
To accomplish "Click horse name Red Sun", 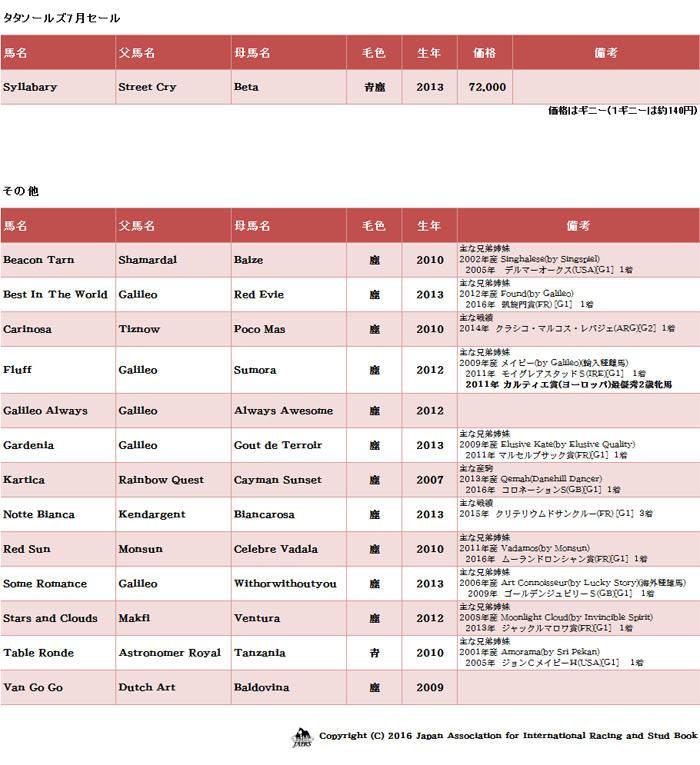I will point(27,549).
